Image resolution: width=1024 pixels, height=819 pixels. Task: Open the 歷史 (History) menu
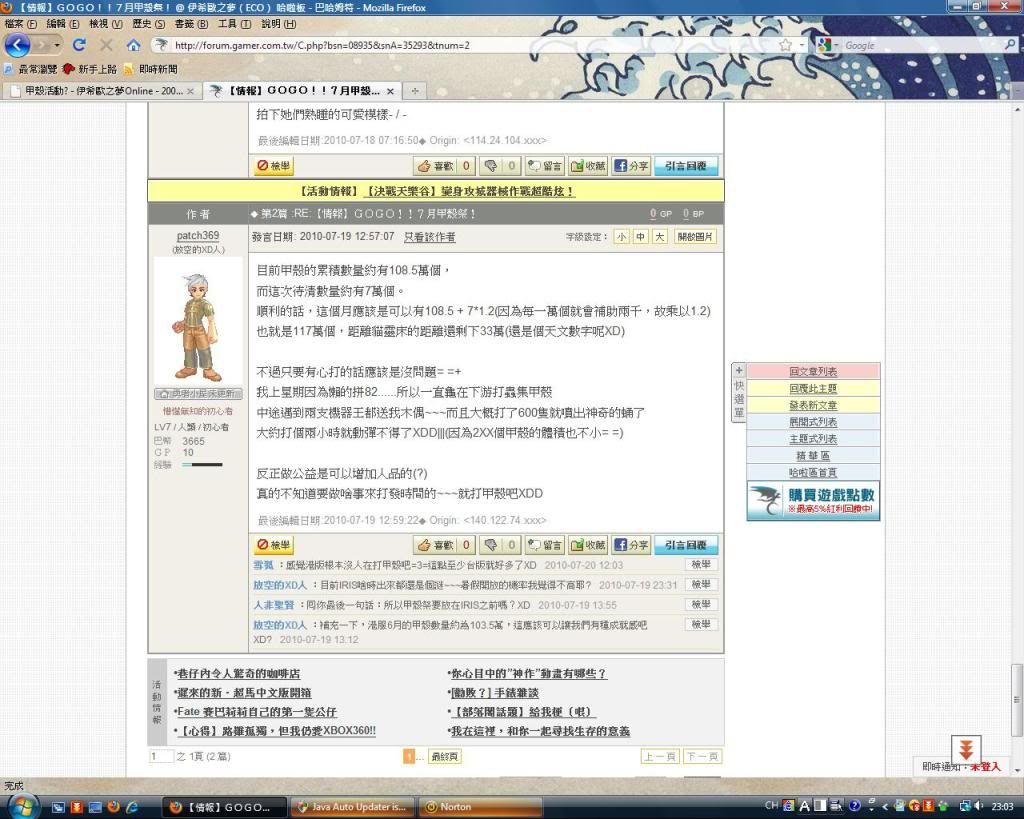click(148, 24)
